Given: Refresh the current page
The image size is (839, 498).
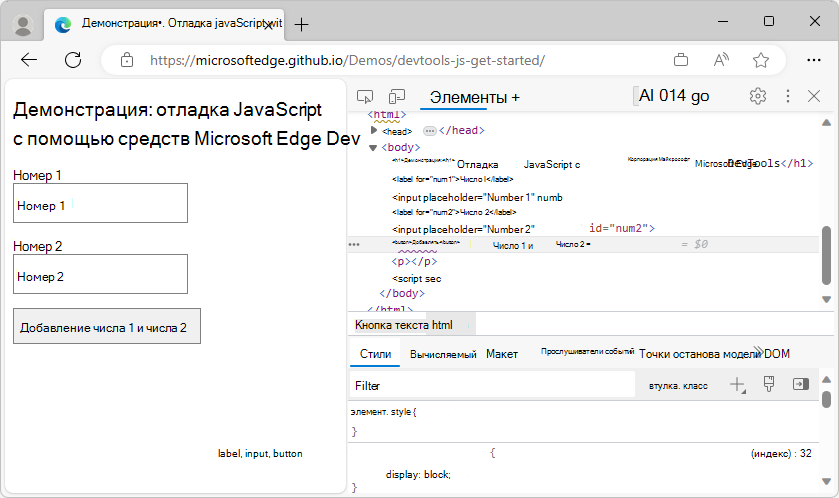Looking at the screenshot, I should [73, 60].
